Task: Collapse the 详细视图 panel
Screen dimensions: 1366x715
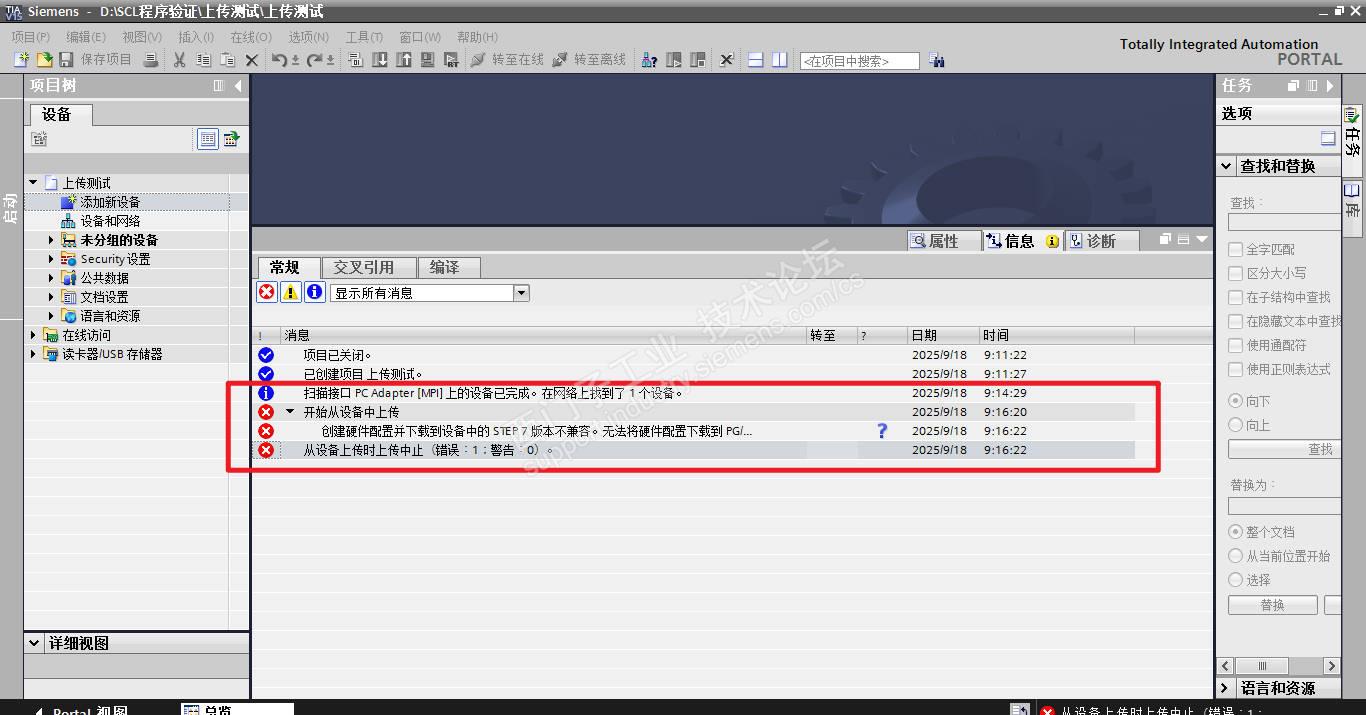Action: coord(35,643)
